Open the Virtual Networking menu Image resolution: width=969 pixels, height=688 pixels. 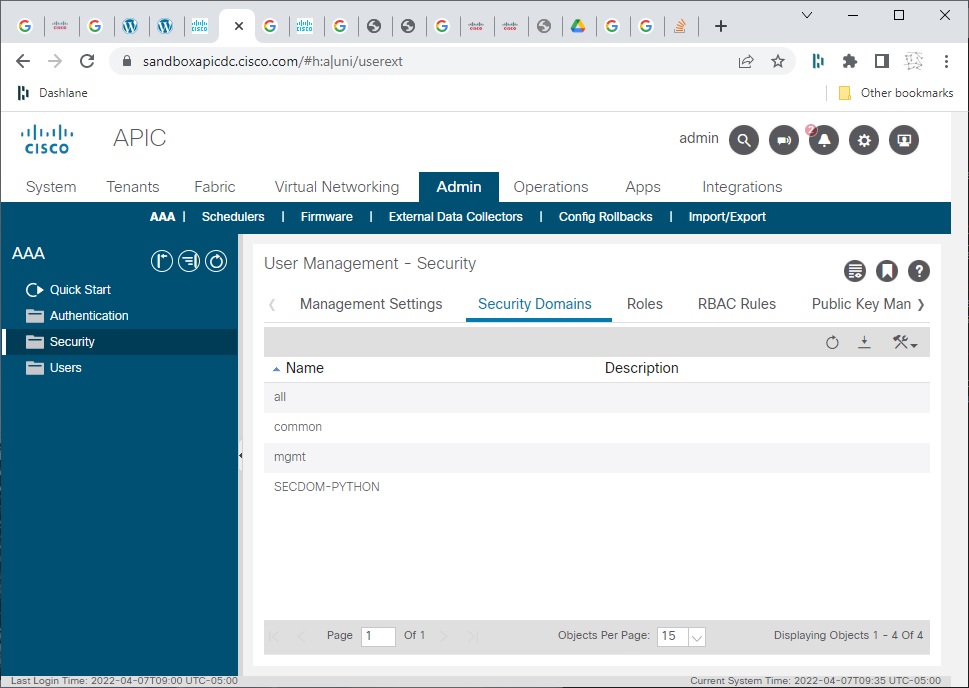click(x=337, y=187)
